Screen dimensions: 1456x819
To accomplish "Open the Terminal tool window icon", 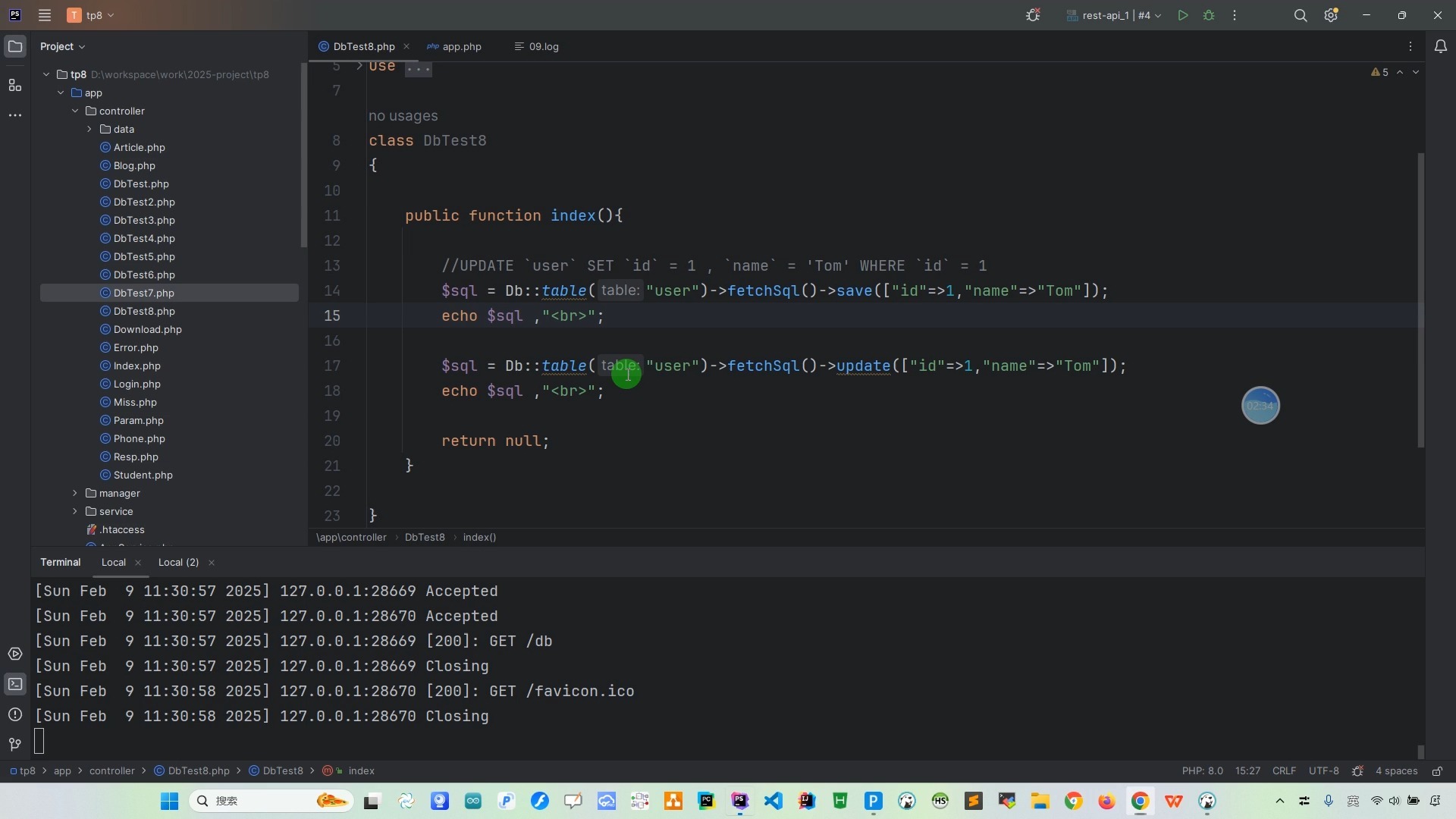I will 15,683.
